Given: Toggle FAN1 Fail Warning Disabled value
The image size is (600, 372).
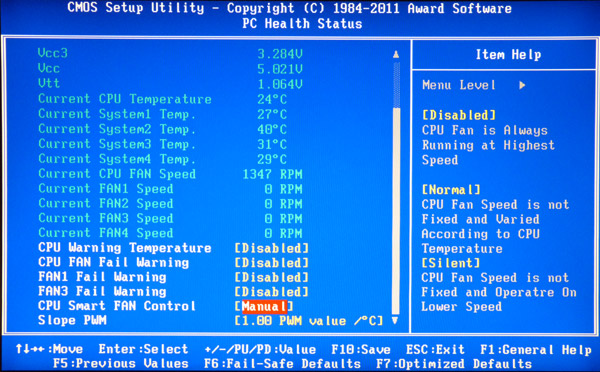Looking at the screenshot, I should [x=272, y=277].
